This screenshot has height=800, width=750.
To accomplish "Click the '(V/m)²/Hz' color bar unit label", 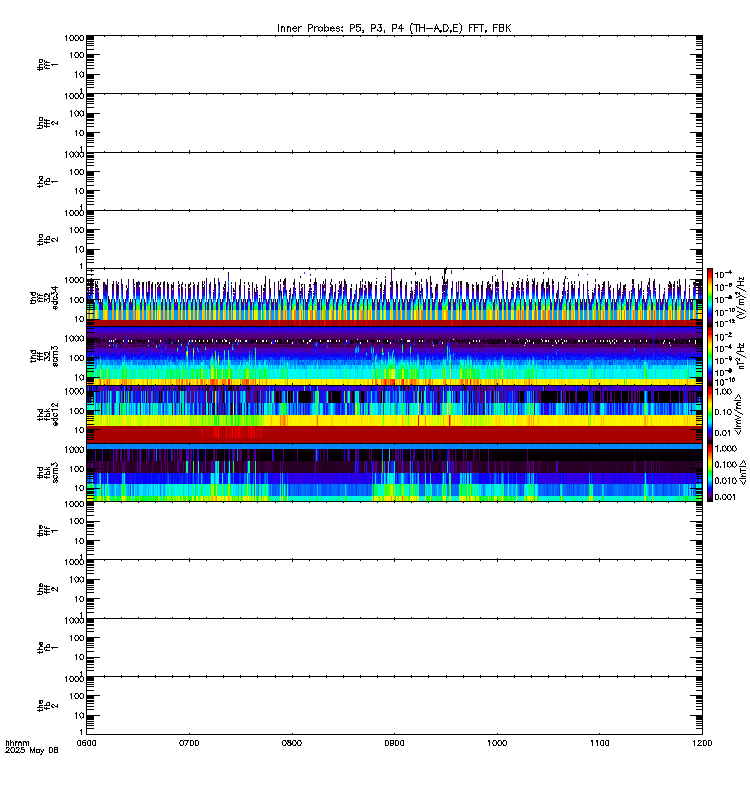I will click(x=742, y=297).
